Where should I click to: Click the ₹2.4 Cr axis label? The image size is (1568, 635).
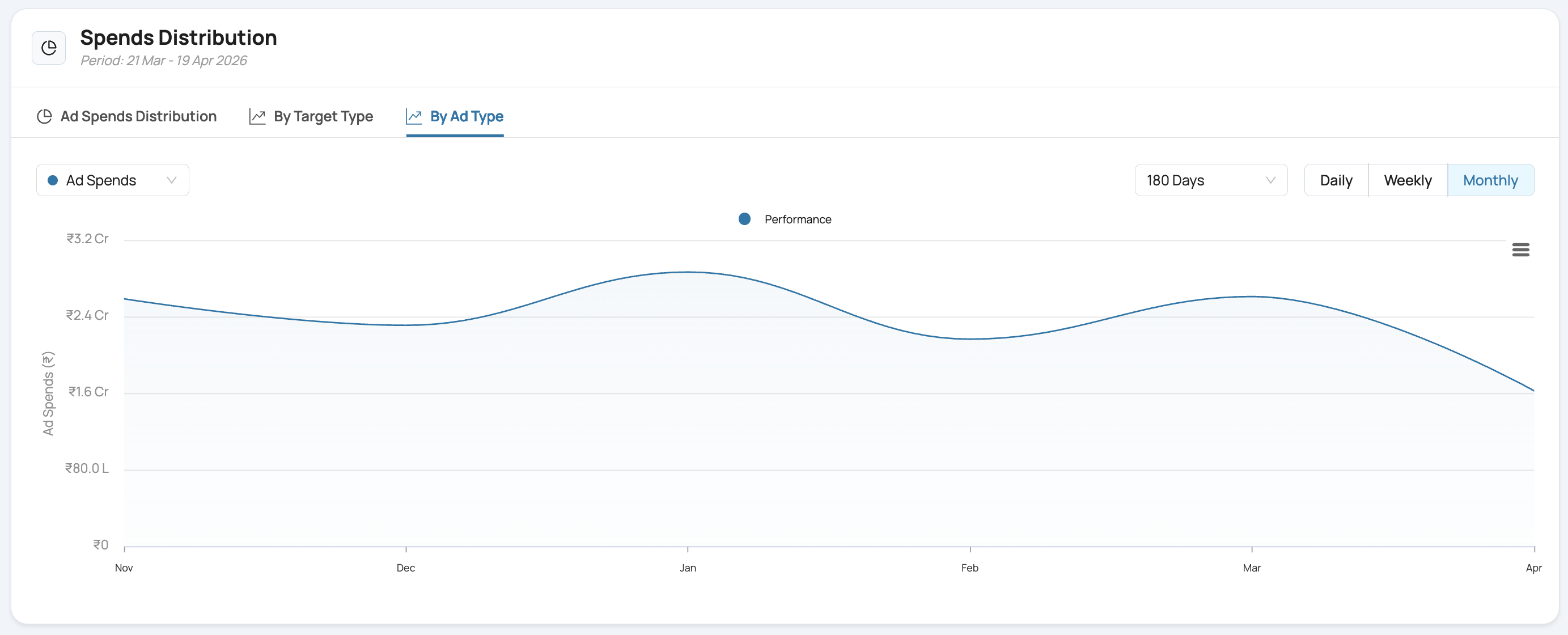[87, 315]
